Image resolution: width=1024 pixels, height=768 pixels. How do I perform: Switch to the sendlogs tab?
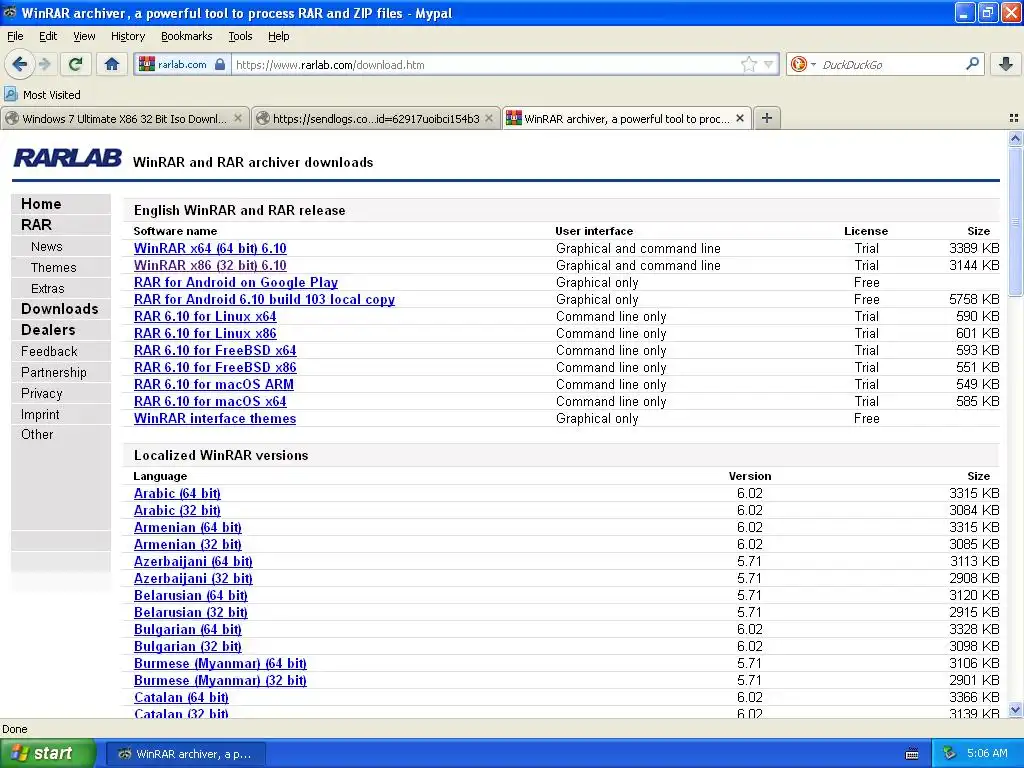pos(376,118)
